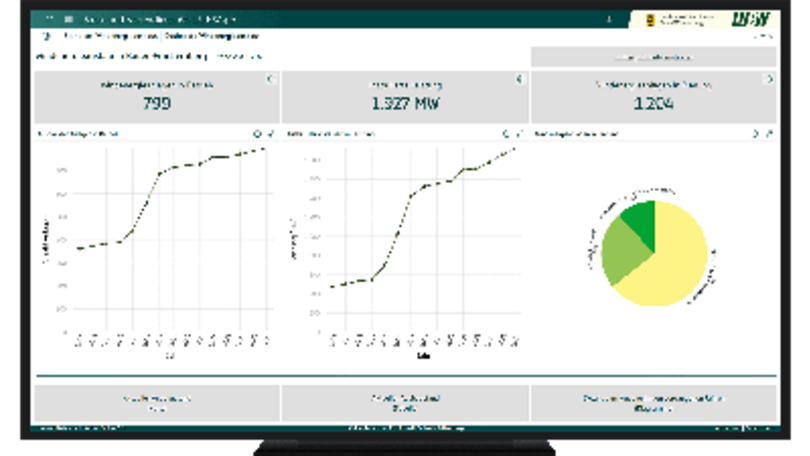
Task: Click the footer link at the bottom right
Action: click(x=740, y=429)
